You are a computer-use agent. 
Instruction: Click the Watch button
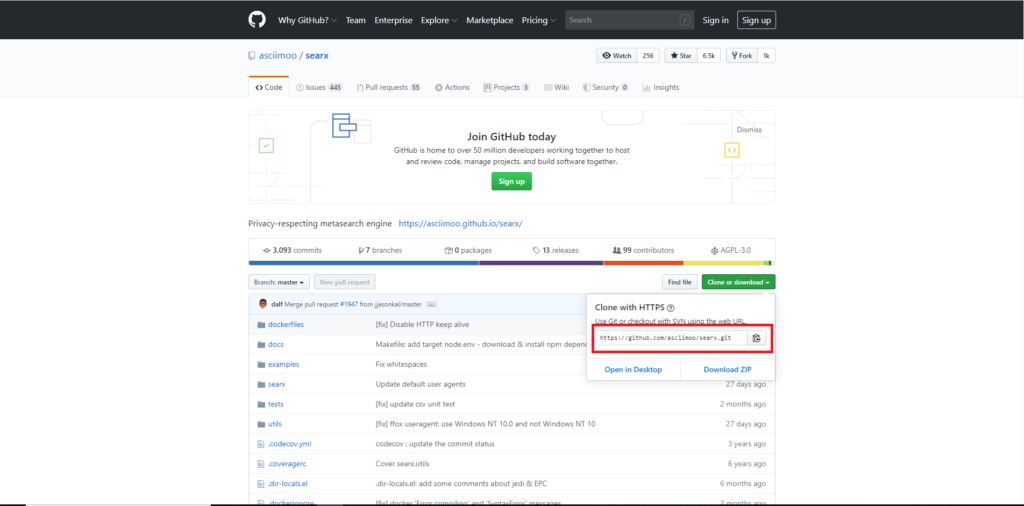tap(616, 56)
